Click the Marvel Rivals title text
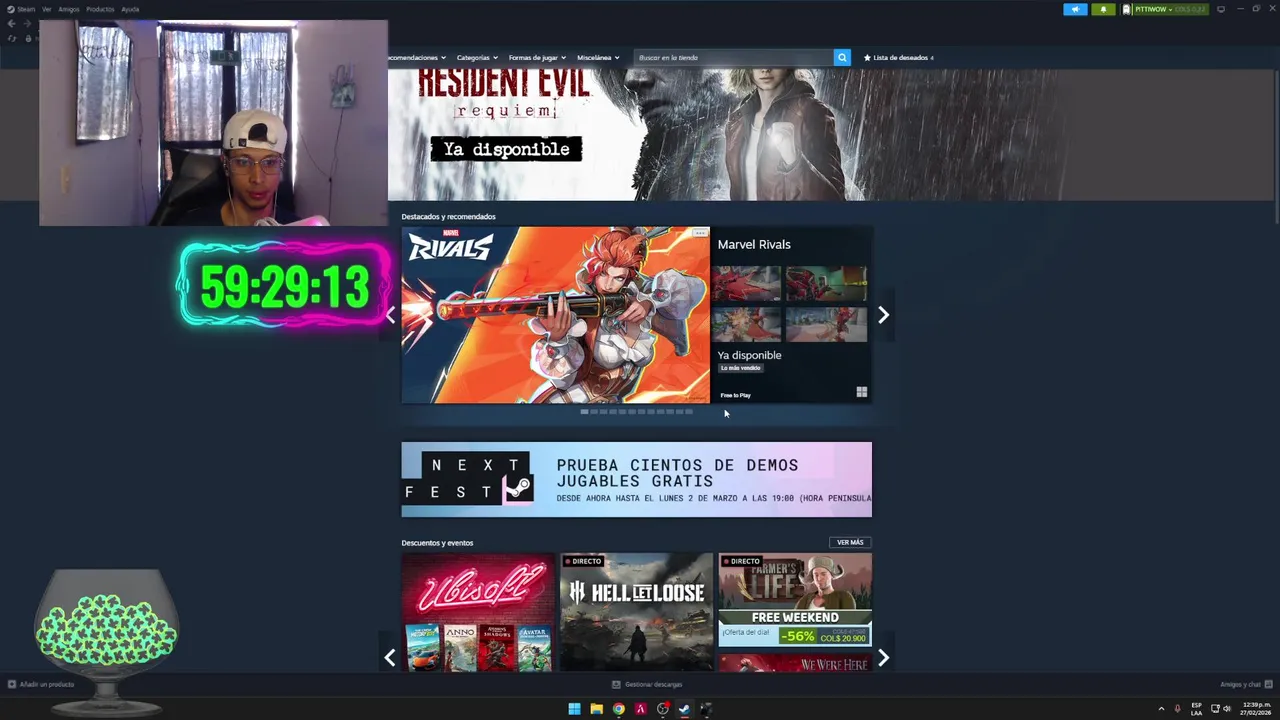Image resolution: width=1280 pixels, height=720 pixels. point(754,244)
